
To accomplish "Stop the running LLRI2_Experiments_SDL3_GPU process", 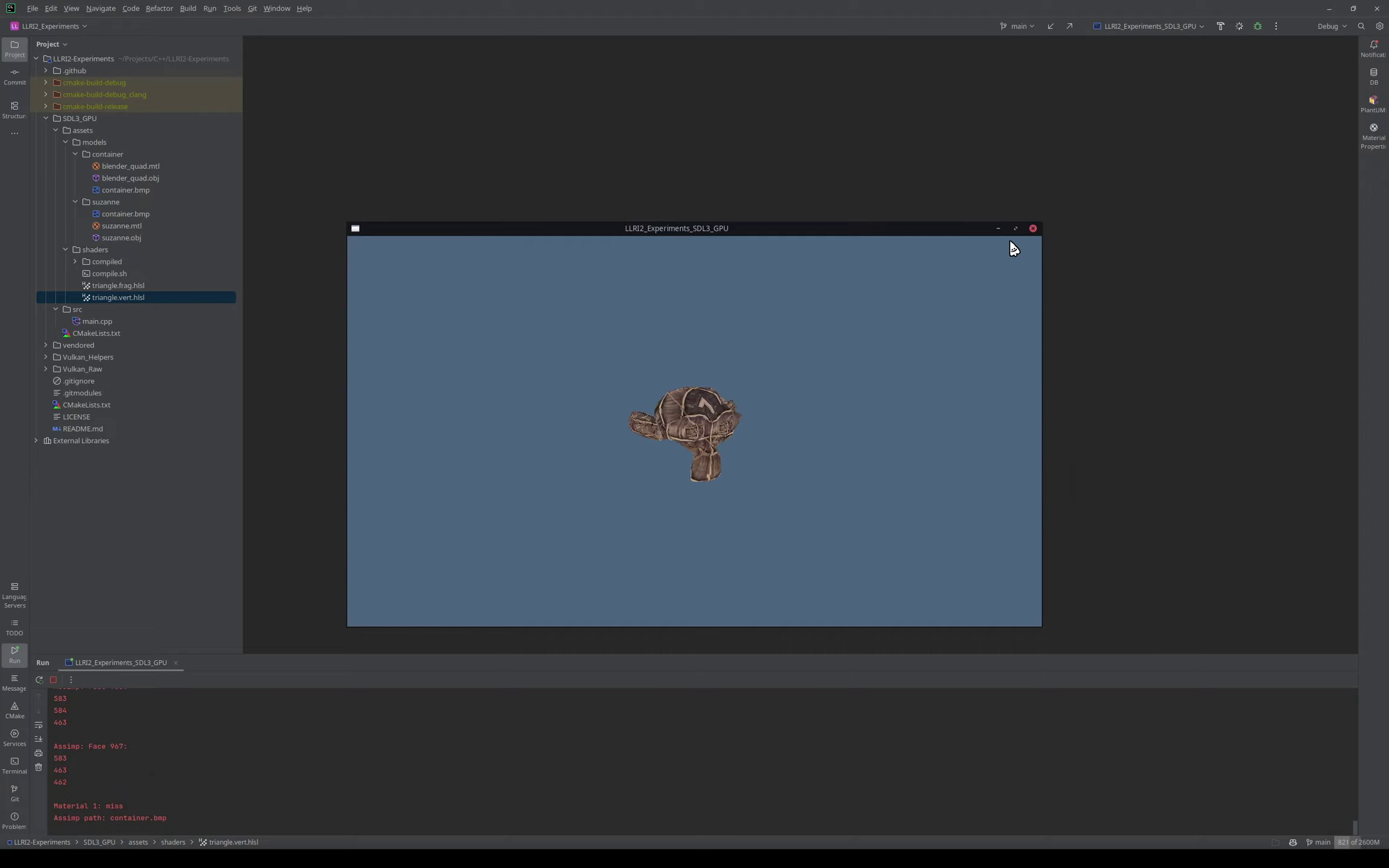I will coord(53,680).
